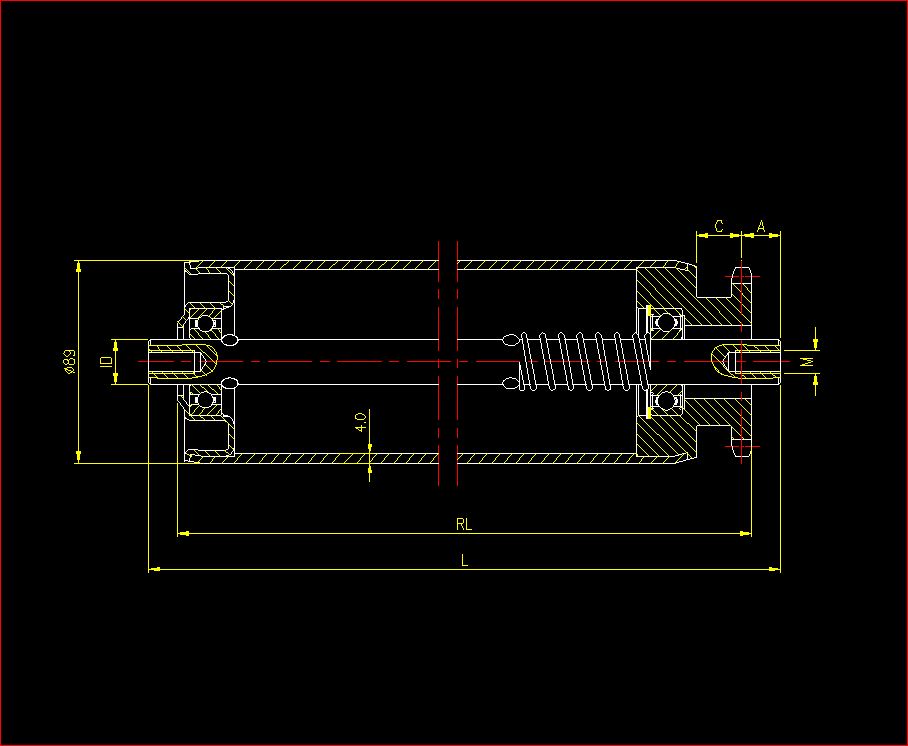Select the L overall length label
Viewport: 908px width, 746px height.
[x=464, y=561]
